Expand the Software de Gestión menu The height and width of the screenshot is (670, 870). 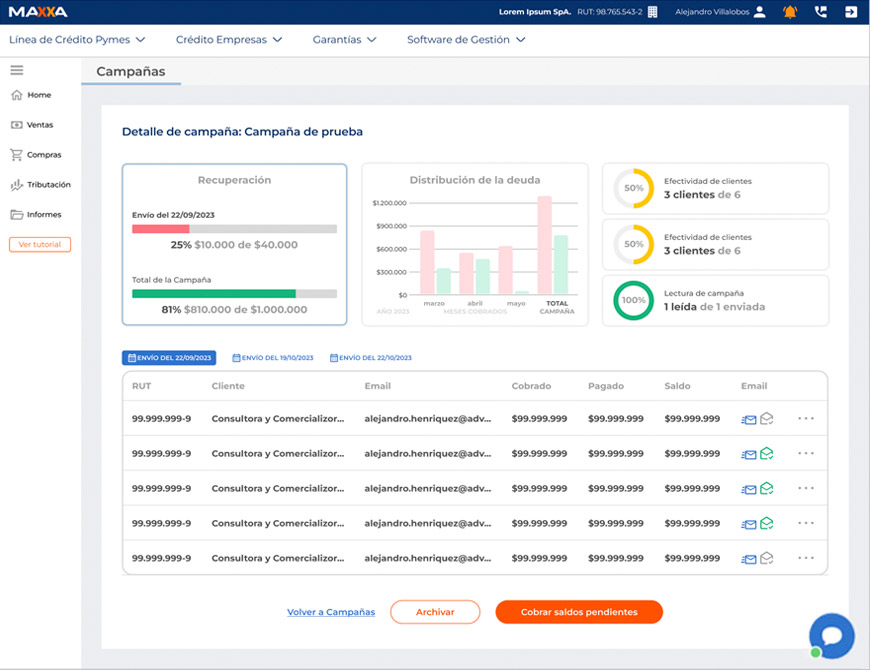[466, 39]
